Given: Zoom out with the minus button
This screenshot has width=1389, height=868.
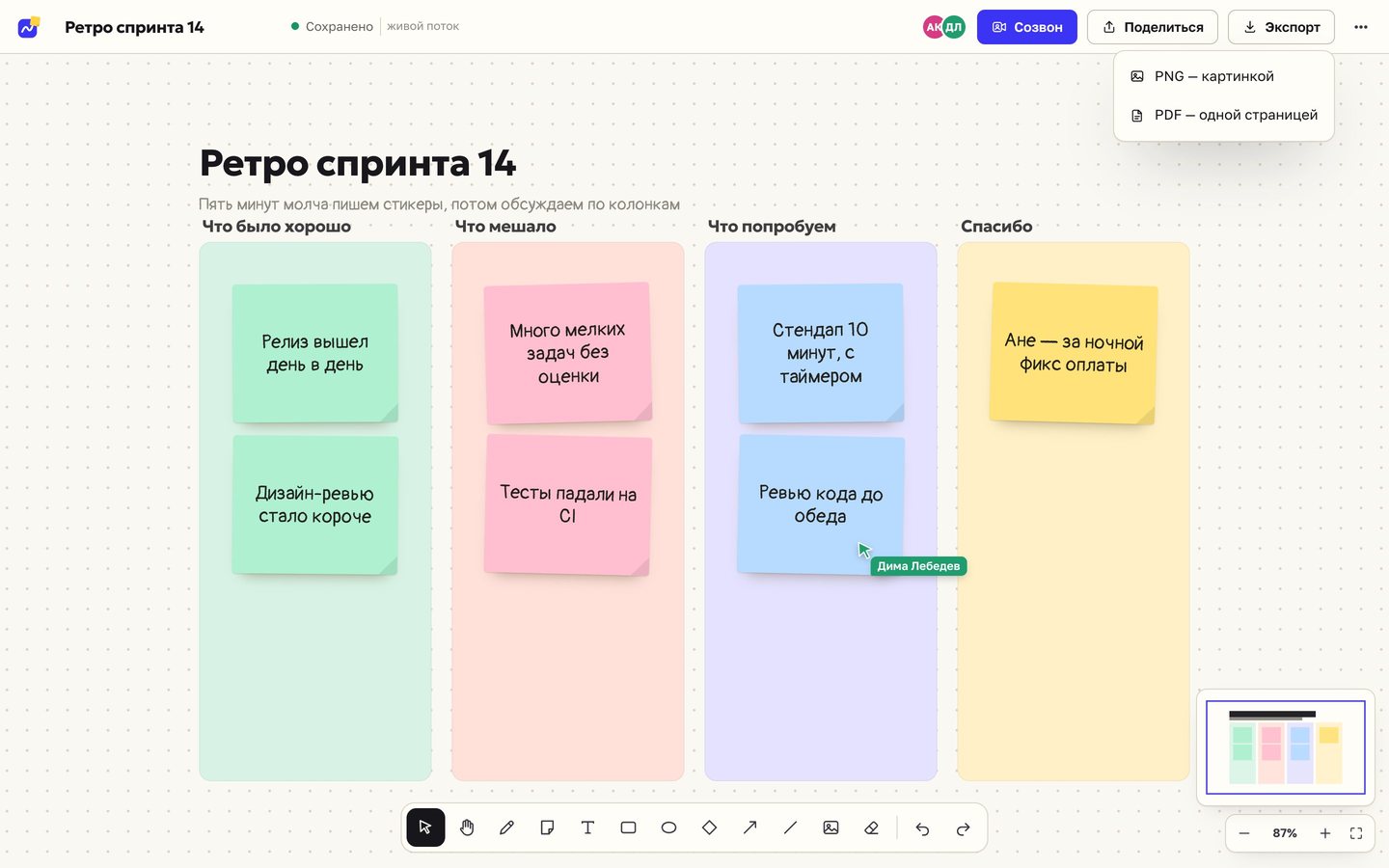Looking at the screenshot, I should 1244,833.
